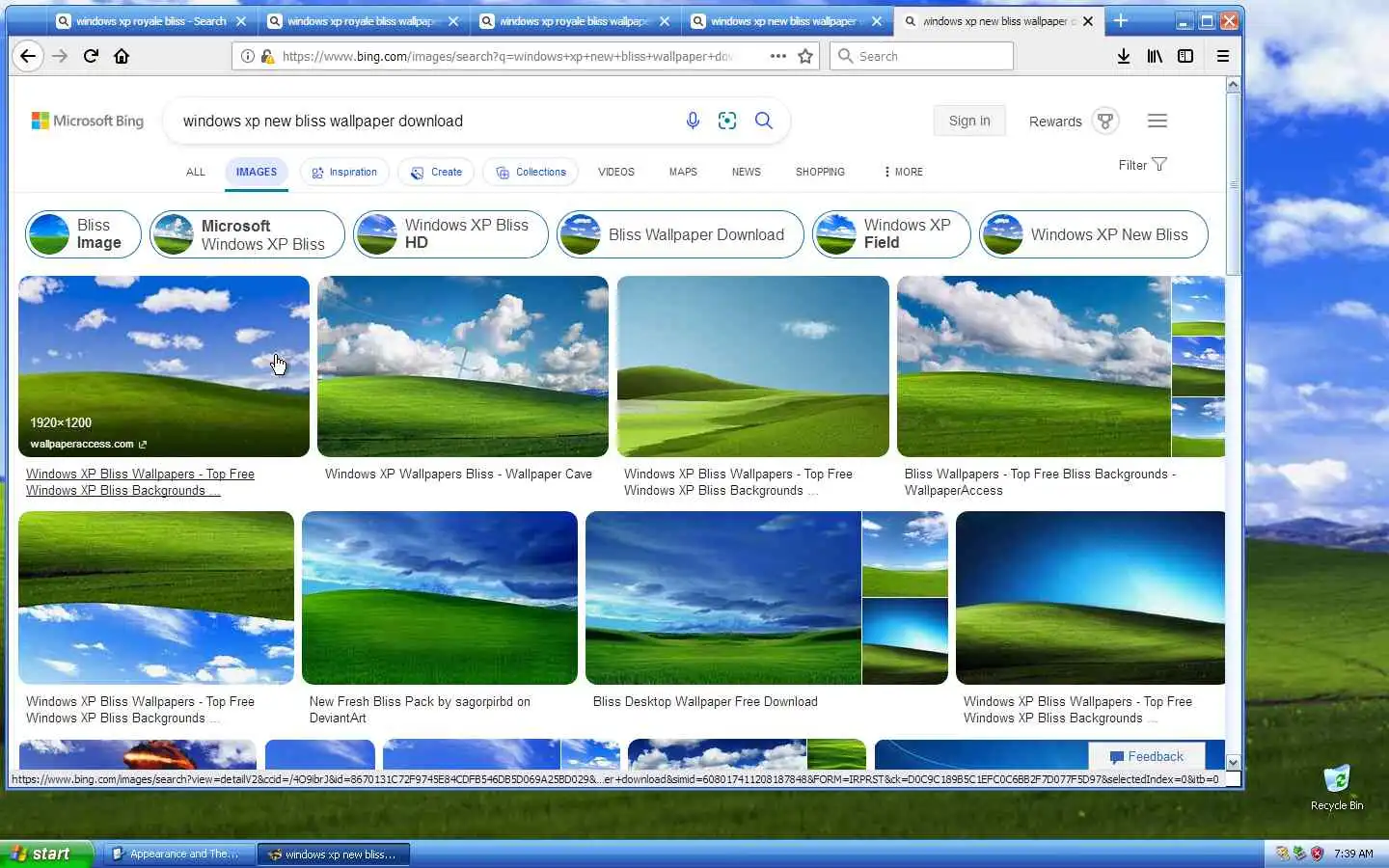This screenshot has height=868, width=1389.
Task: Open the page actions three-dot menu in address bar
Action: coord(777,56)
